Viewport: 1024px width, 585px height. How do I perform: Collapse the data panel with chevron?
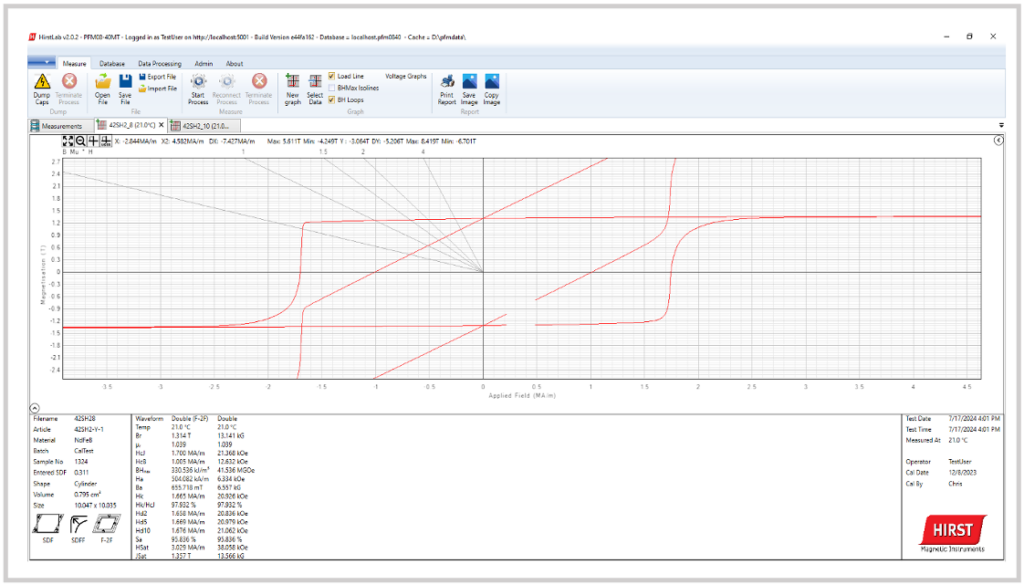click(x=35, y=408)
